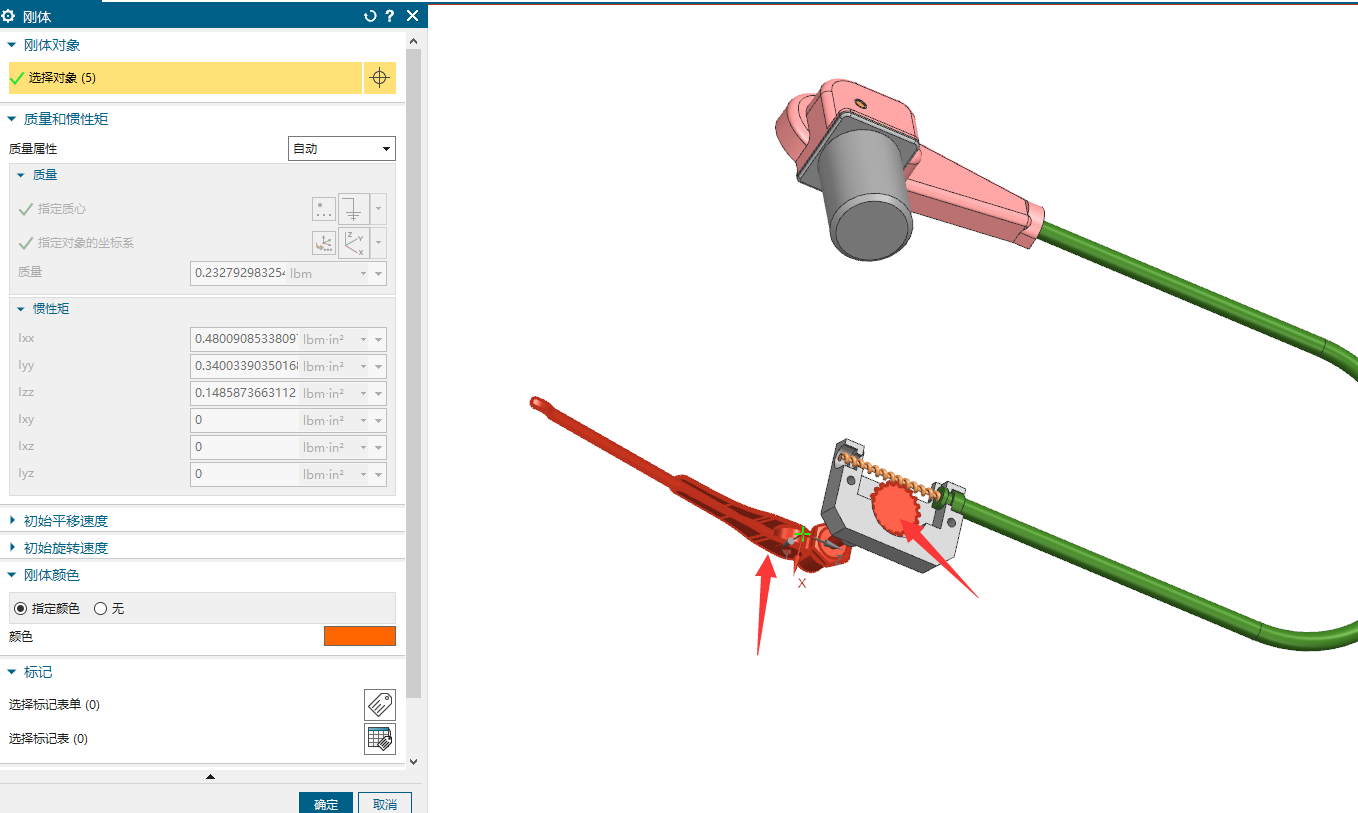This screenshot has height=813, width=1358.
Task: Close the 刚体 dialog
Action: pyautogui.click(x=412, y=16)
